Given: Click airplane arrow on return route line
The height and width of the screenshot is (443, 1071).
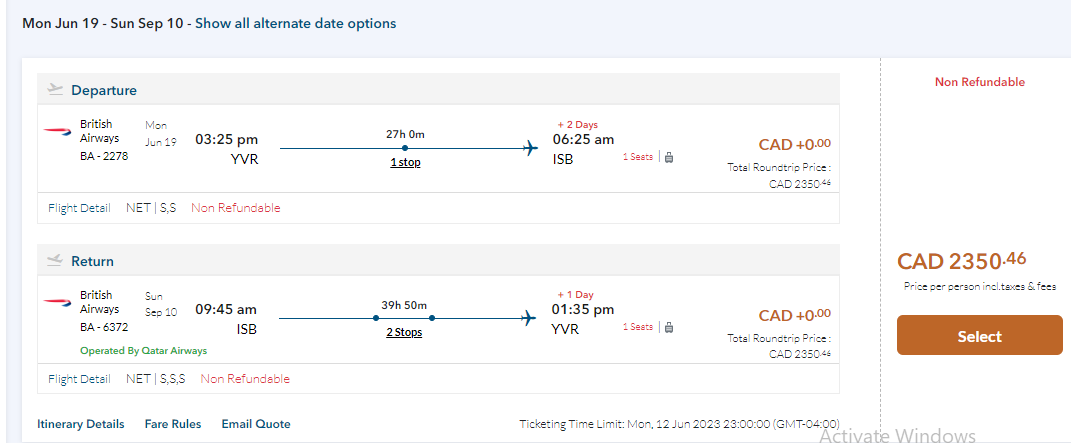Looking at the screenshot, I should pos(530,318).
